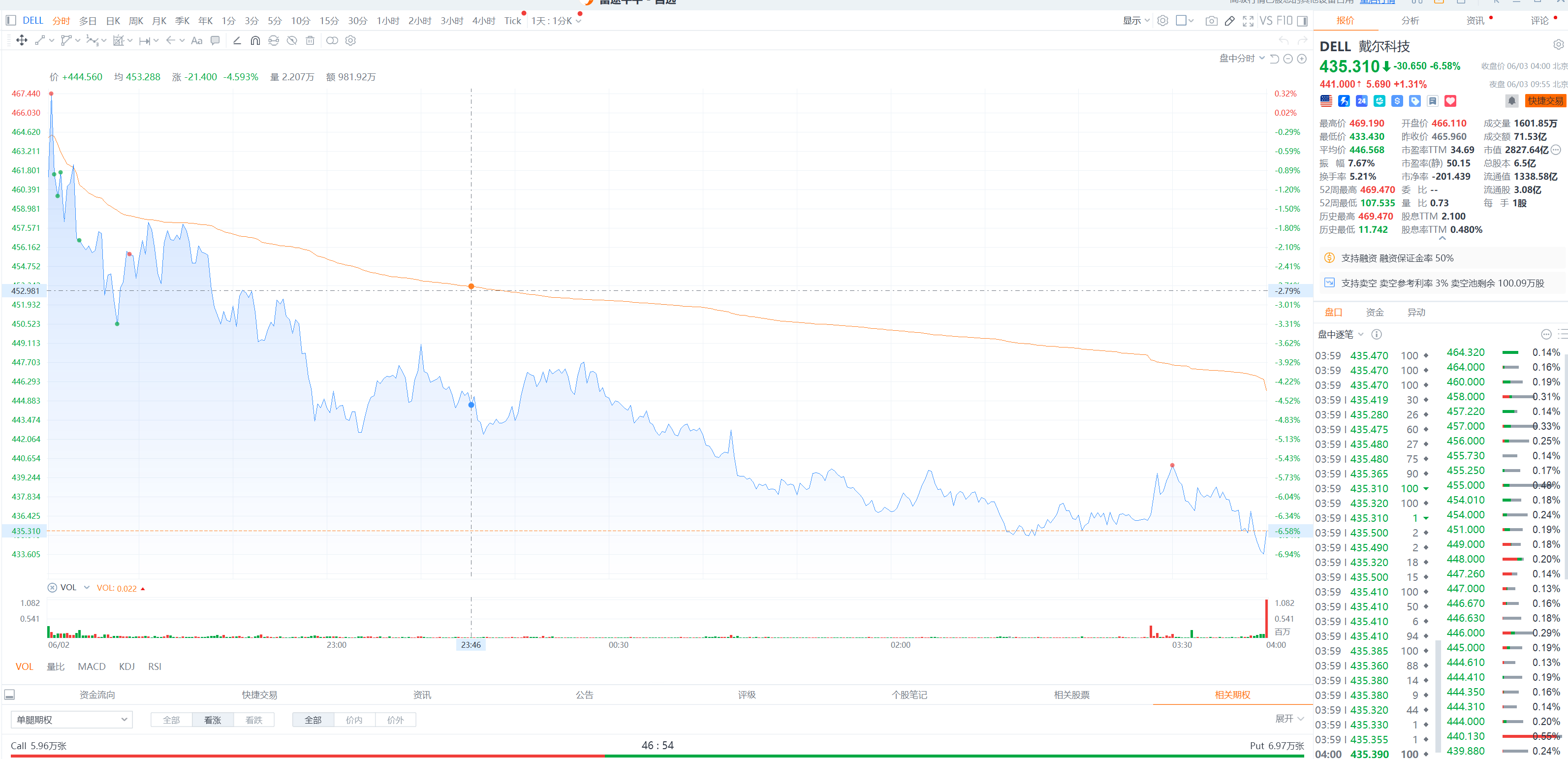Screen dimensions: 1568x759
Task: Filter options by 看涨 calls
Action: (213, 720)
